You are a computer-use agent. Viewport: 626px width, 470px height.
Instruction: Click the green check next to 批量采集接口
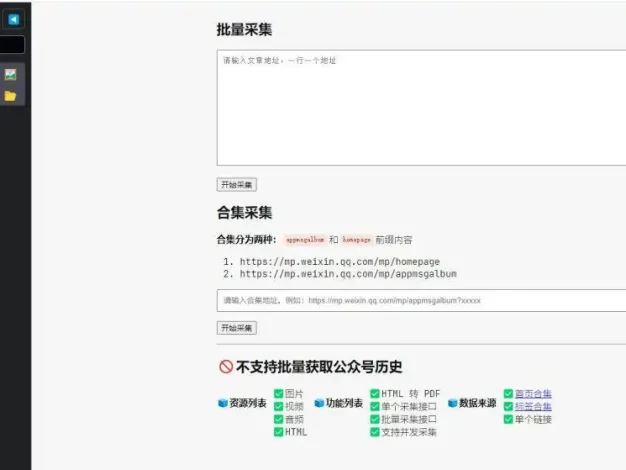pyautogui.click(x=375, y=419)
